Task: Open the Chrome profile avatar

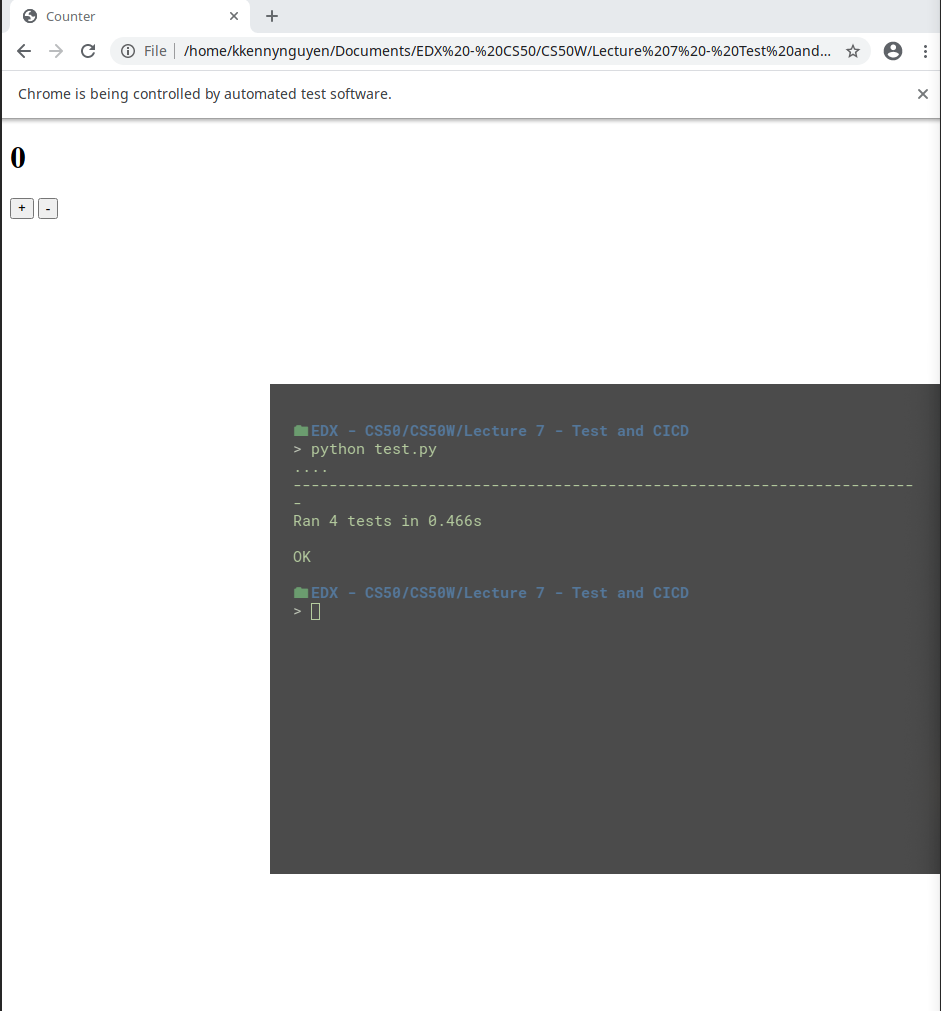Action: pyautogui.click(x=893, y=51)
